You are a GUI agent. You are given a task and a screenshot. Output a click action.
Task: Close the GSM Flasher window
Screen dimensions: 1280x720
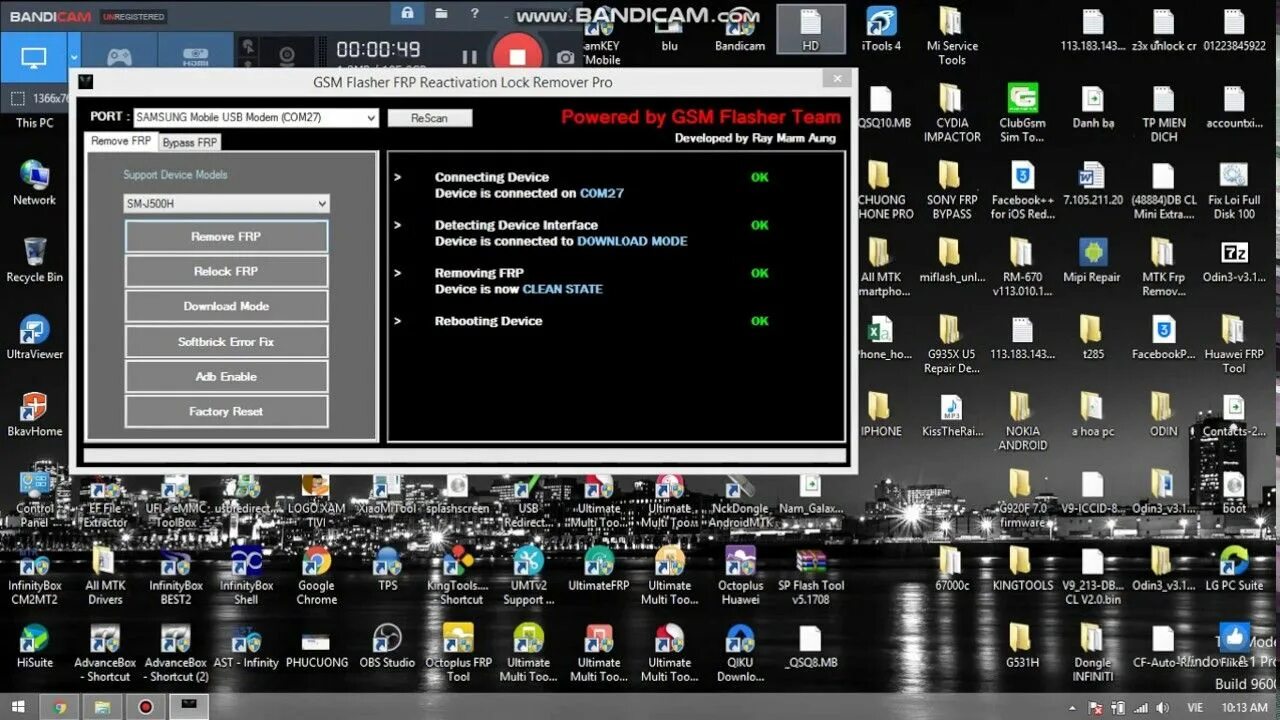point(836,79)
